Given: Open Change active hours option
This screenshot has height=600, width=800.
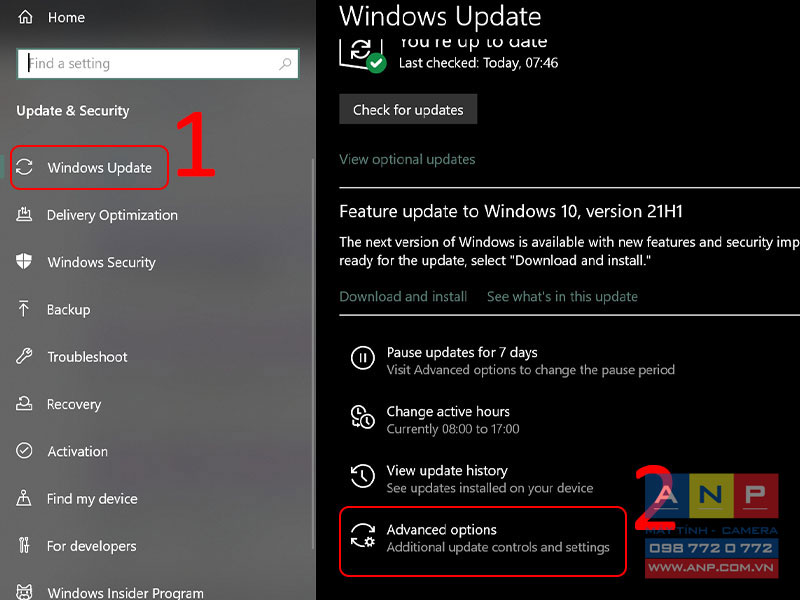Looking at the screenshot, I should click(x=448, y=411).
